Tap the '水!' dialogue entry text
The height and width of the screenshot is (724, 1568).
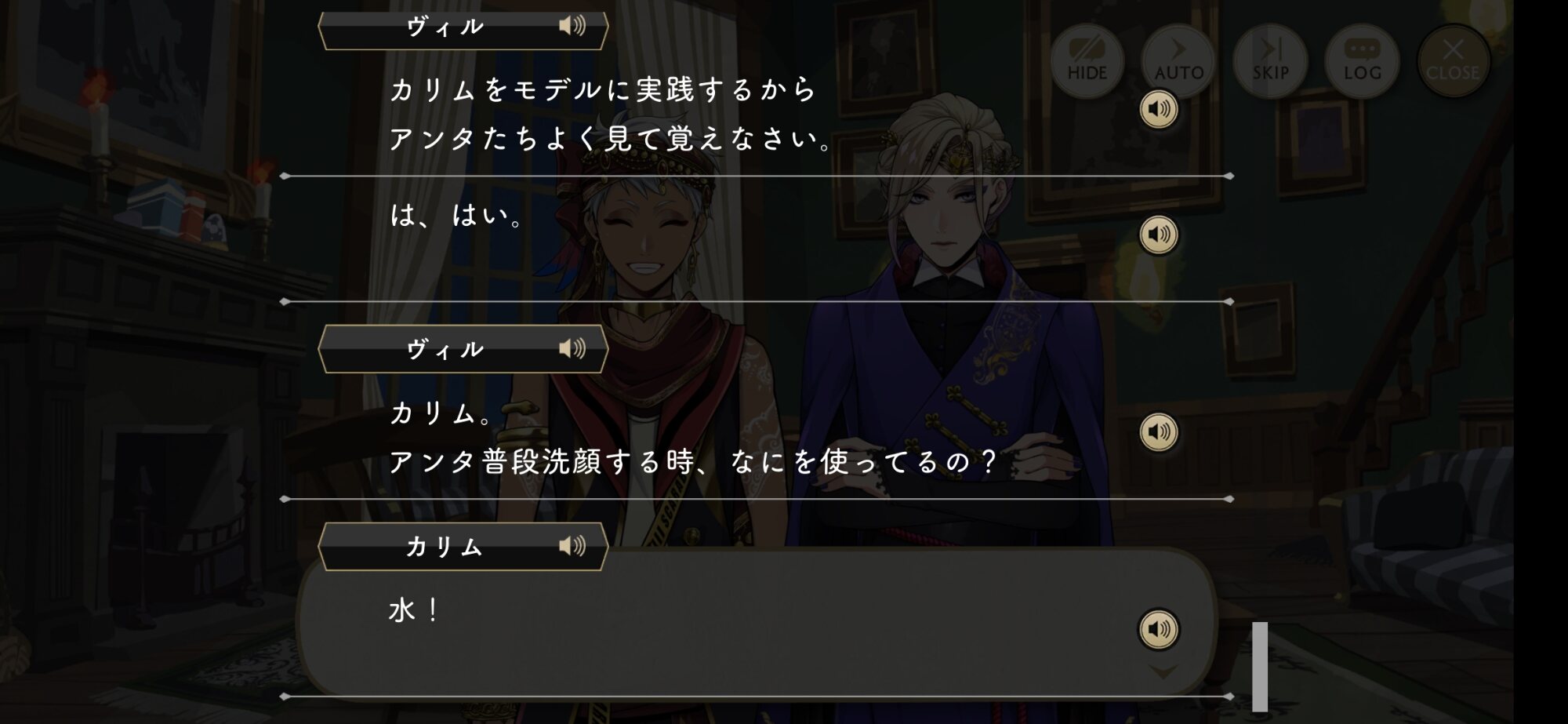414,610
